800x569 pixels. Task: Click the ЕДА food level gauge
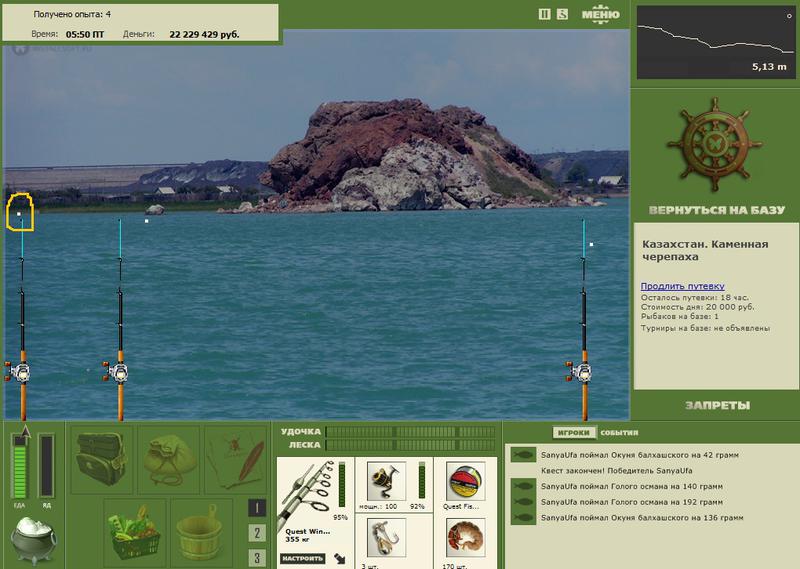point(19,467)
